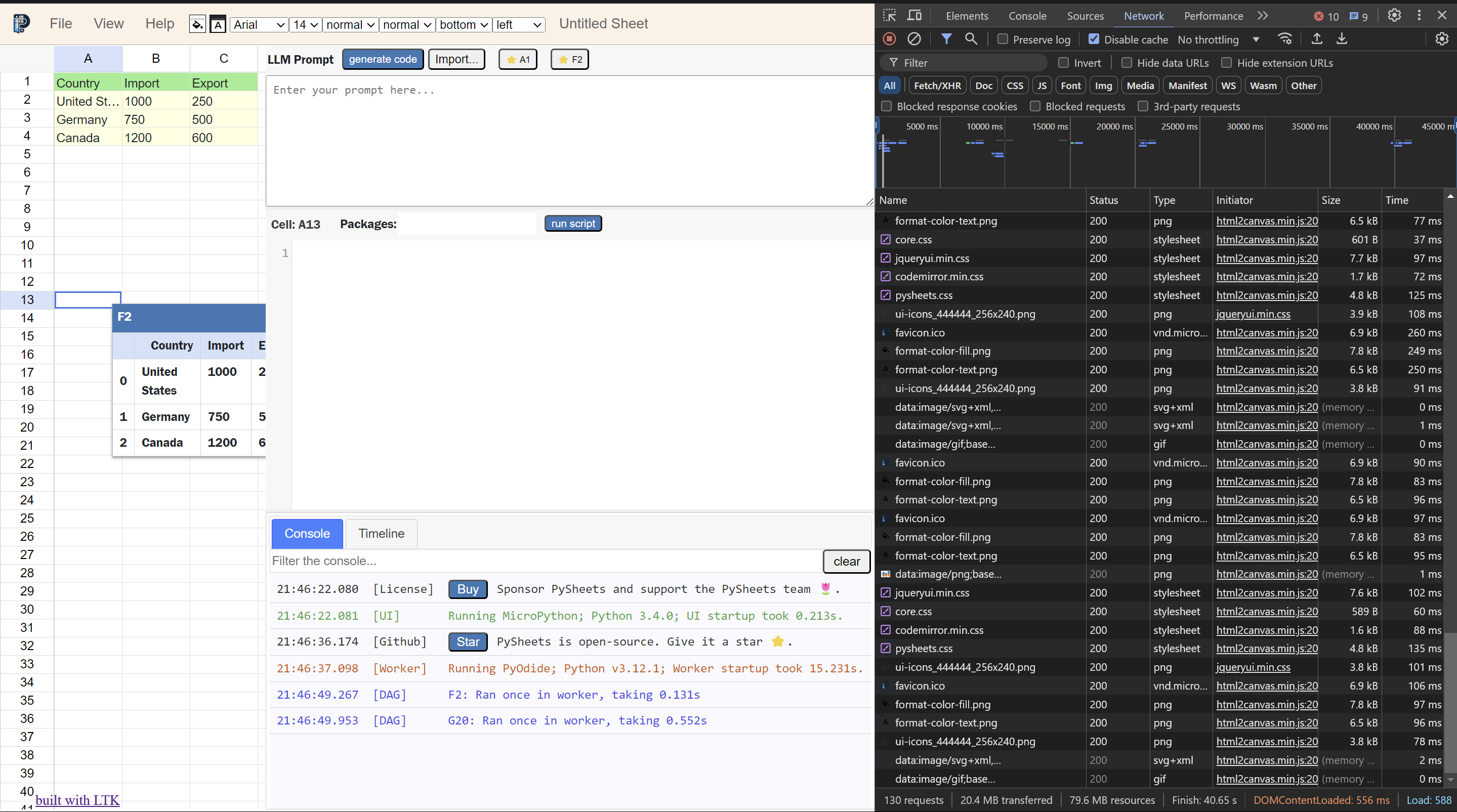This screenshot has width=1457, height=812.
Task: Clear the network log
Action: click(x=914, y=39)
